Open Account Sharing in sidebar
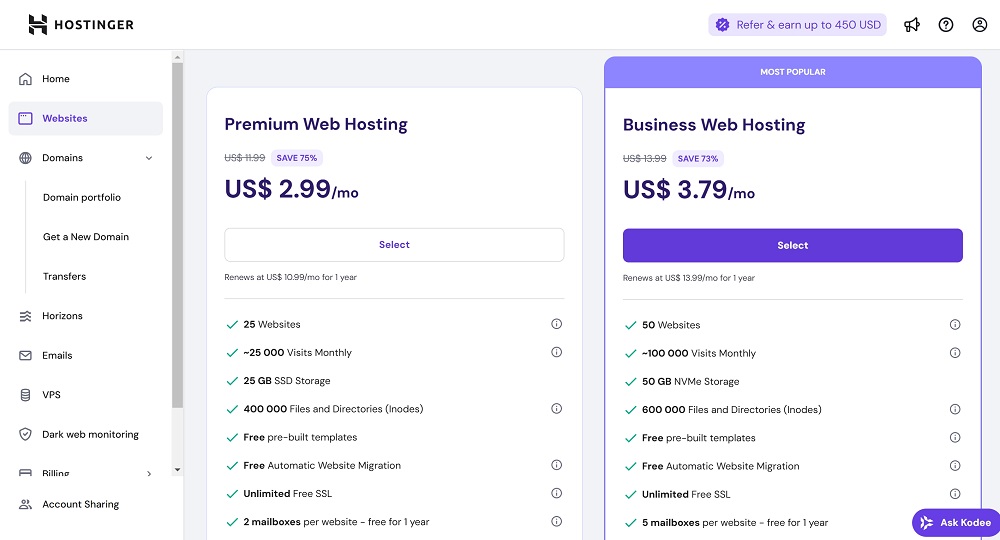 (x=80, y=504)
